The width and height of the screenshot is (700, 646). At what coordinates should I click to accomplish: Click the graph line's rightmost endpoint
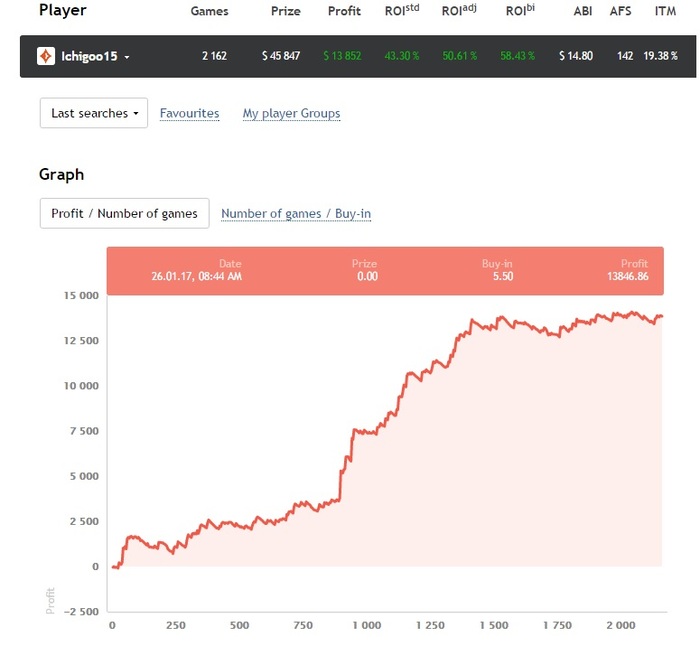[x=662, y=316]
